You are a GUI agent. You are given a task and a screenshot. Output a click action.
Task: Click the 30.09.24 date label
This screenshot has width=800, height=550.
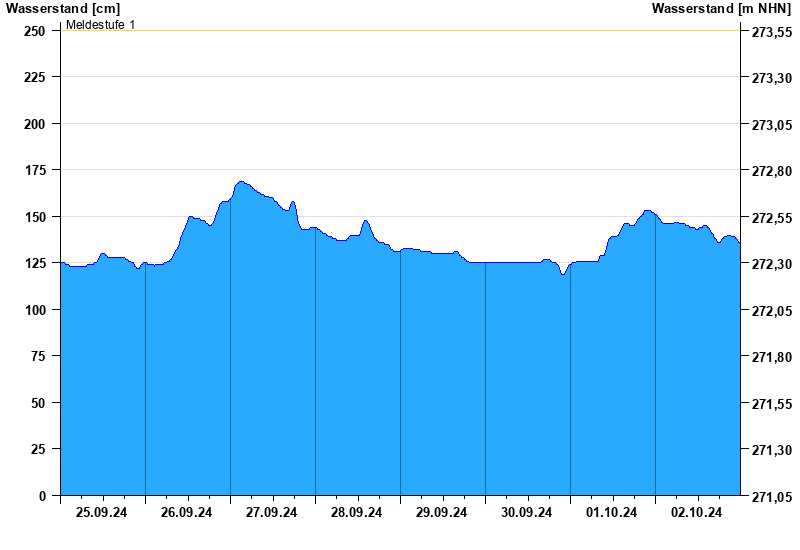(x=527, y=513)
